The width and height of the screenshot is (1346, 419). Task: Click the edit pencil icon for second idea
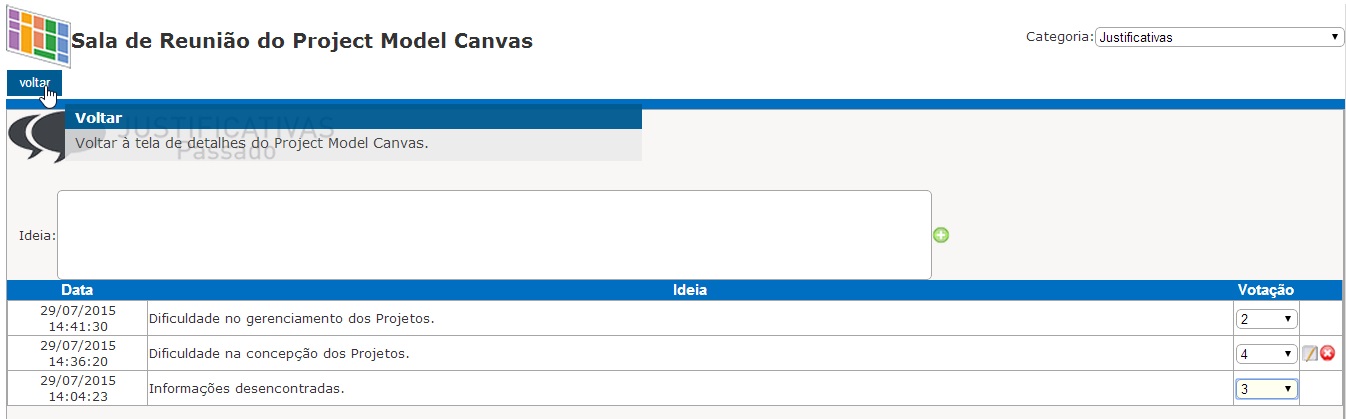1309,353
